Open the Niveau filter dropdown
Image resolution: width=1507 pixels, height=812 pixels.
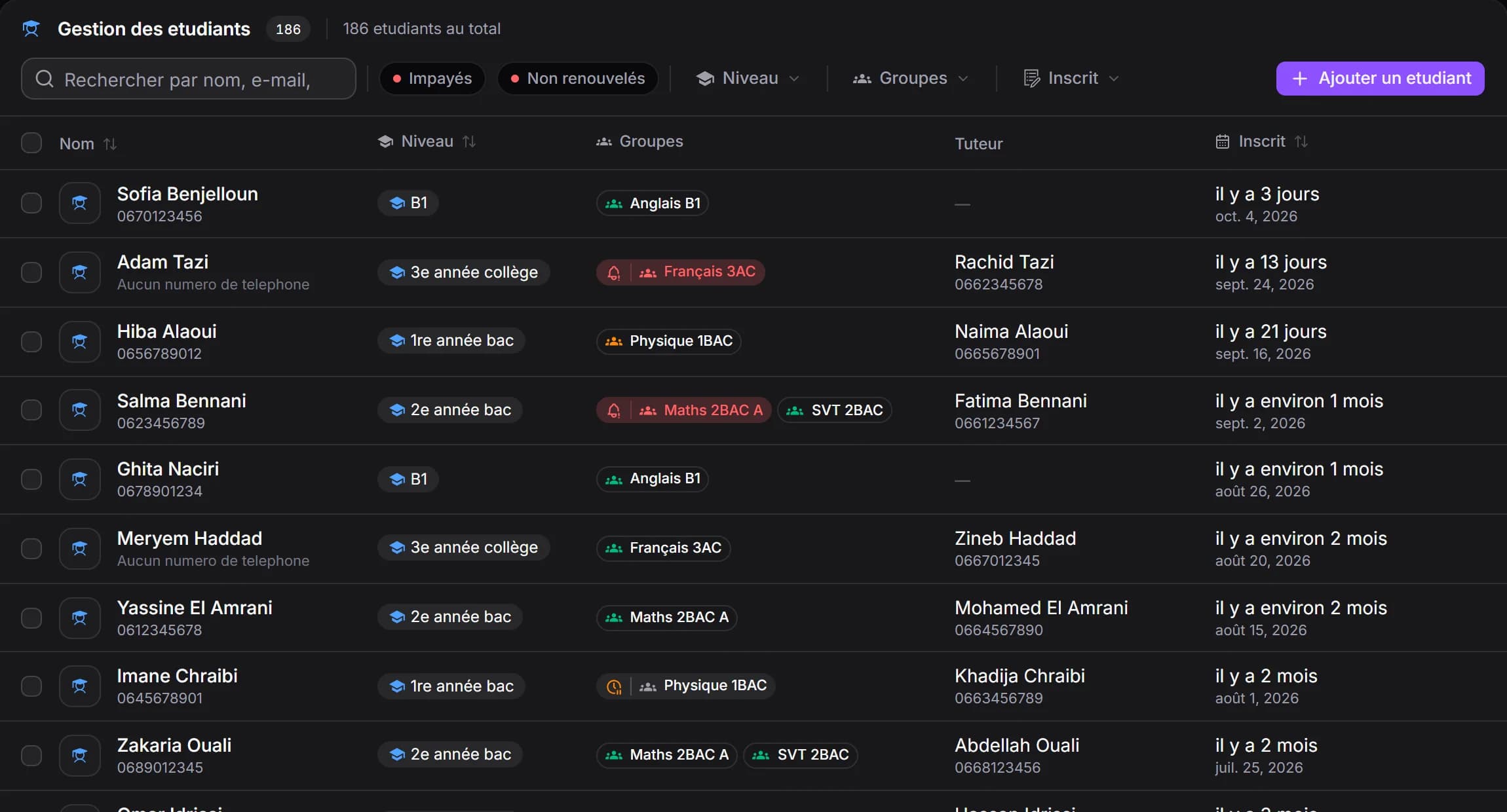[748, 79]
